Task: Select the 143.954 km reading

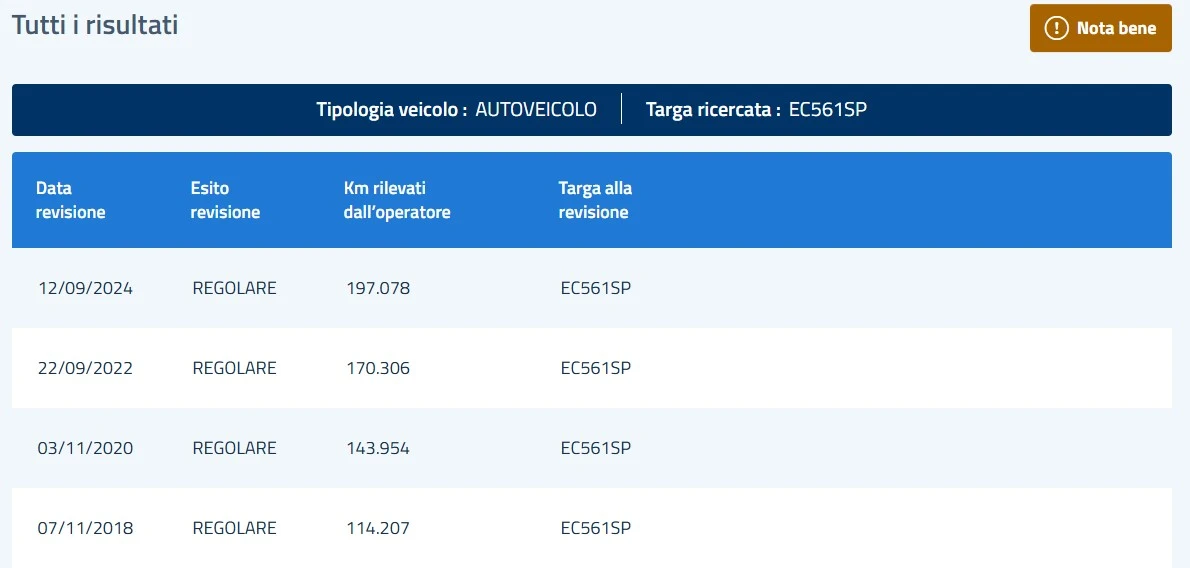Action: (378, 448)
